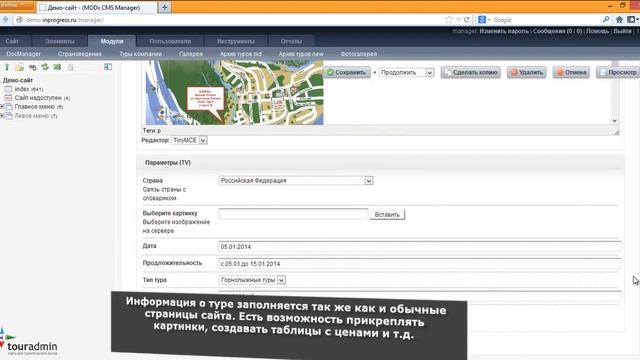The width and height of the screenshot is (640, 360).
Task: Open Туры компании submenu item
Action: pyautogui.click(x=140, y=54)
